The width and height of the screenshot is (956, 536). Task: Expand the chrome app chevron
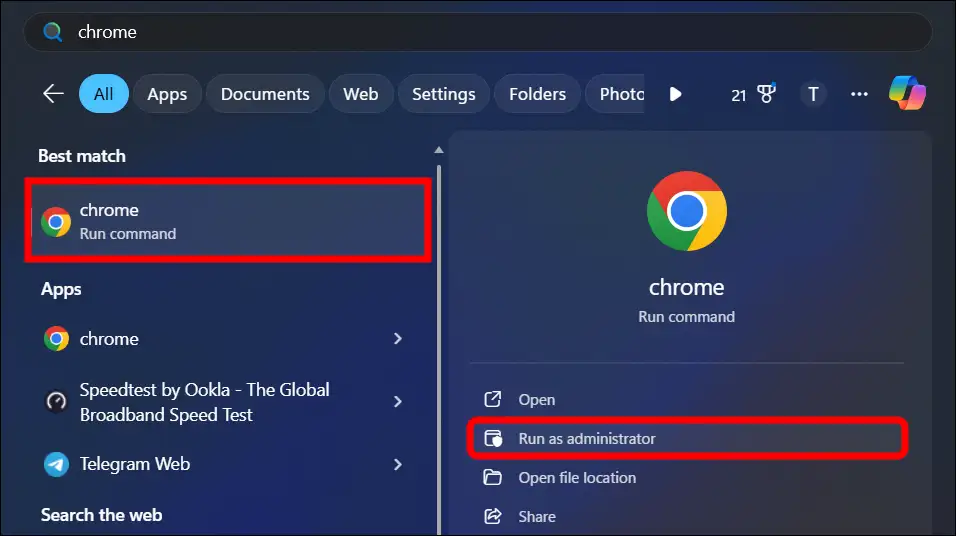(x=398, y=338)
